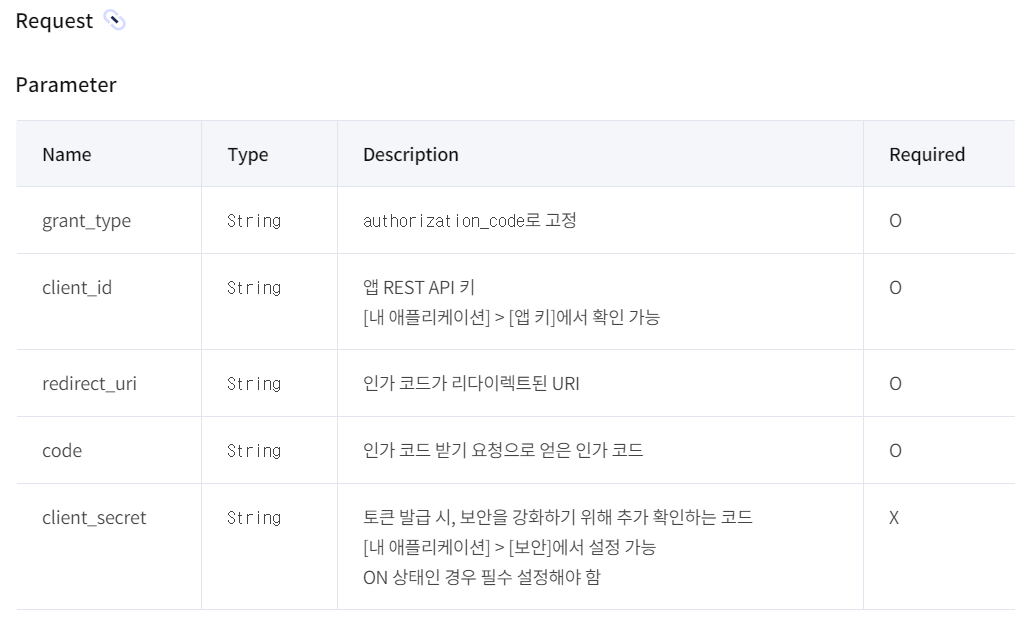Click the O required mark for grant_type
The image size is (1036, 626).
pos(895,221)
